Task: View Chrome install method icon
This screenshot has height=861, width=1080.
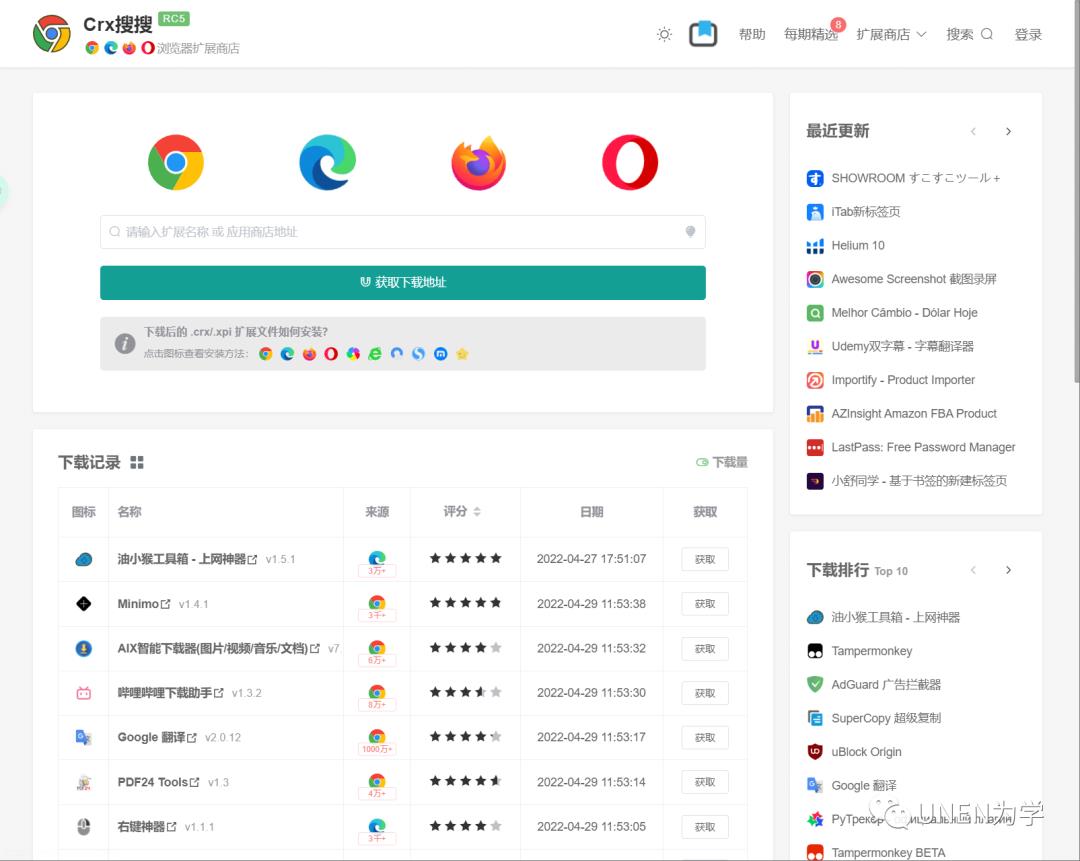Action: [265, 354]
